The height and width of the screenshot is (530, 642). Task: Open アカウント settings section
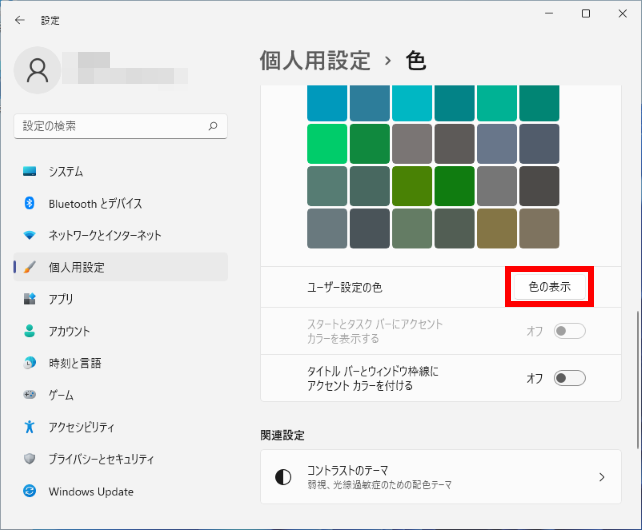point(121,331)
